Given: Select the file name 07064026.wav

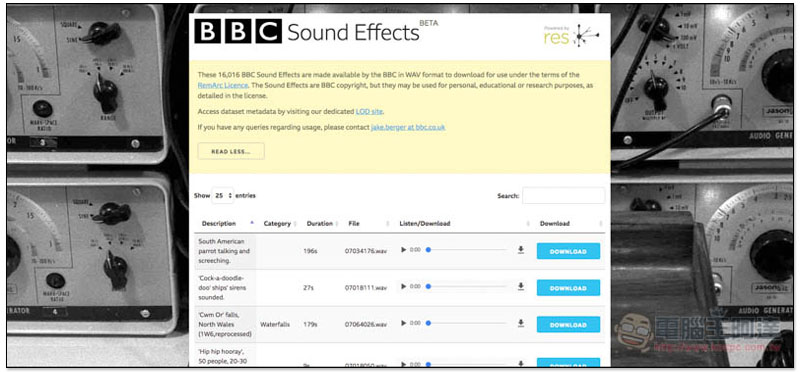Looking at the screenshot, I should [365, 325].
